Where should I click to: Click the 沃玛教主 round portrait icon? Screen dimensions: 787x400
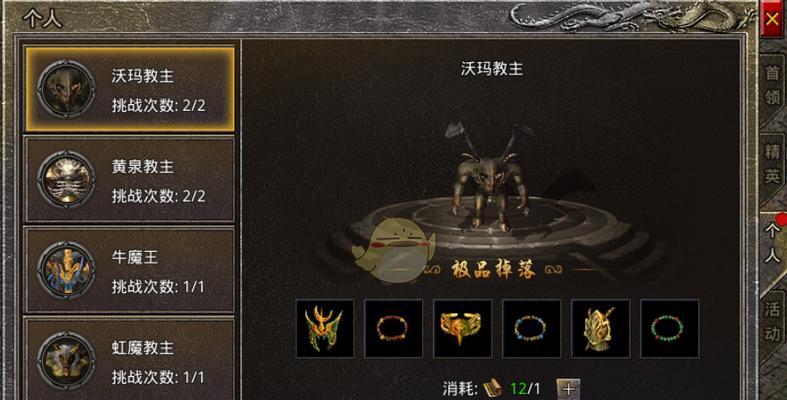pos(66,89)
